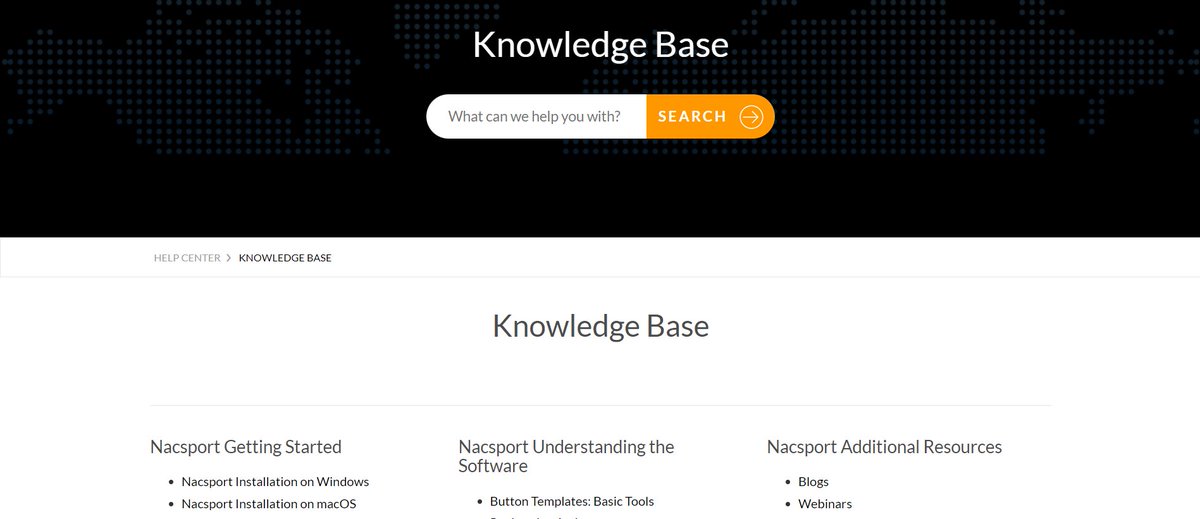This screenshot has height=519, width=1200.
Task: Click the white 'Knowledge Base' banner title
Action: point(600,45)
